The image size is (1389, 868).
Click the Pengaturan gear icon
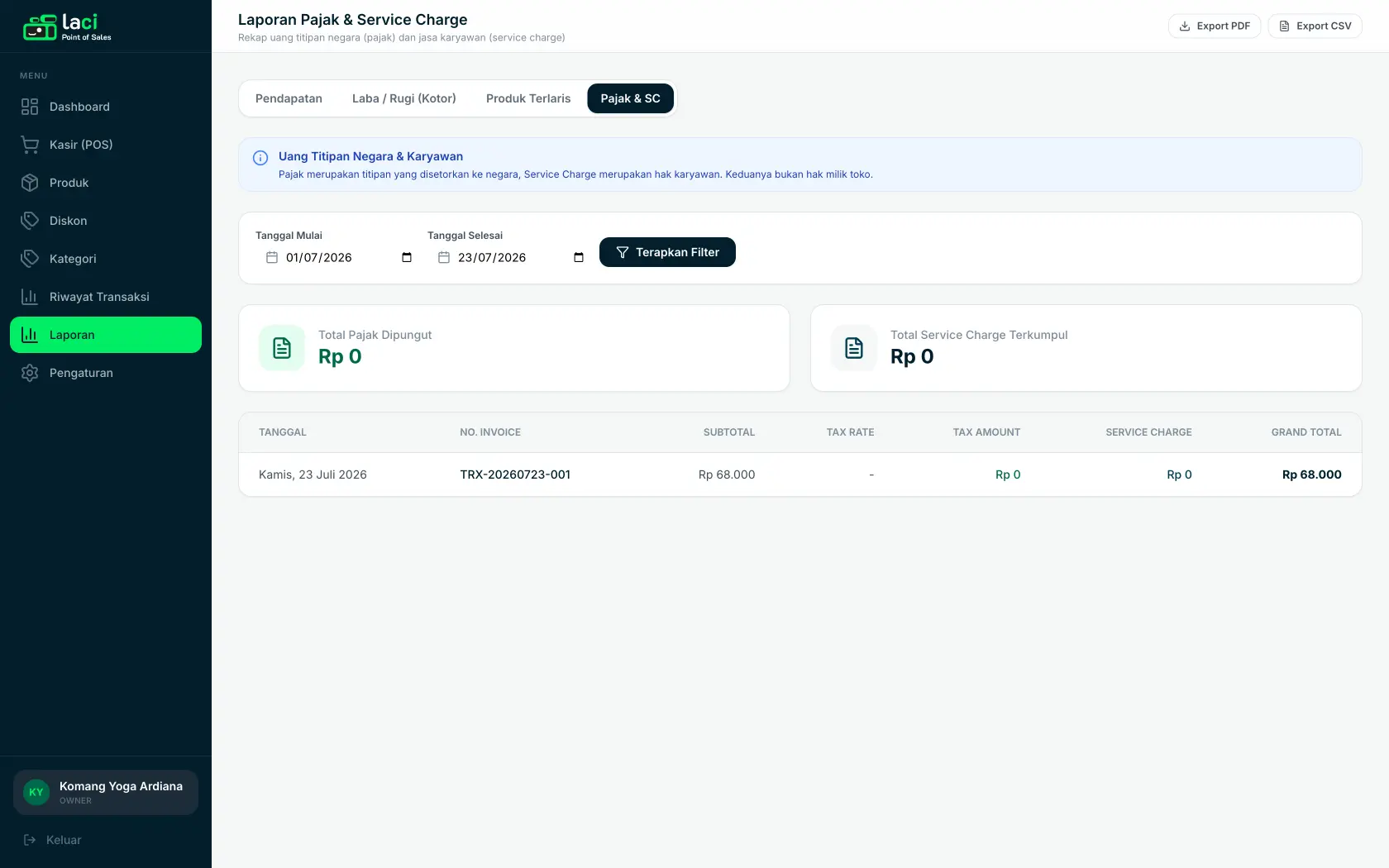click(30, 373)
